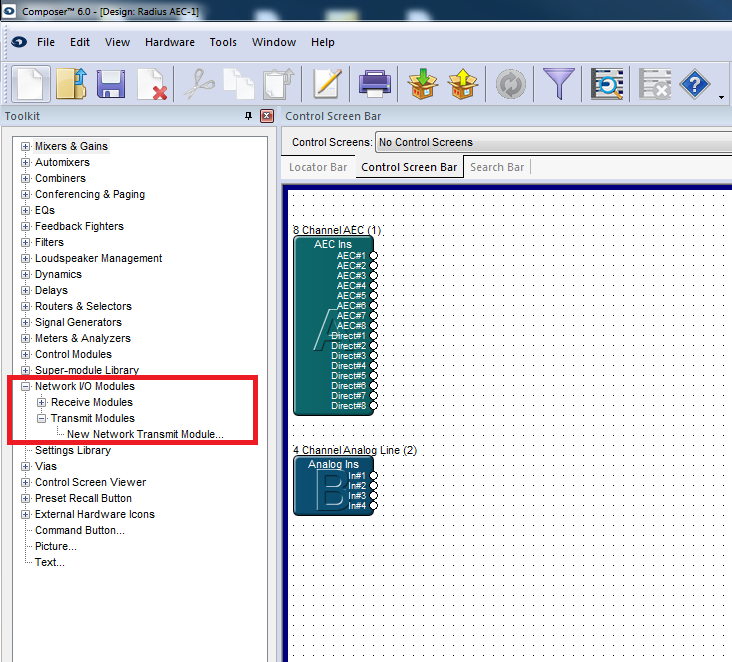Expand the Feedback Fighters node
The width and height of the screenshot is (732, 662).
[x=26, y=226]
